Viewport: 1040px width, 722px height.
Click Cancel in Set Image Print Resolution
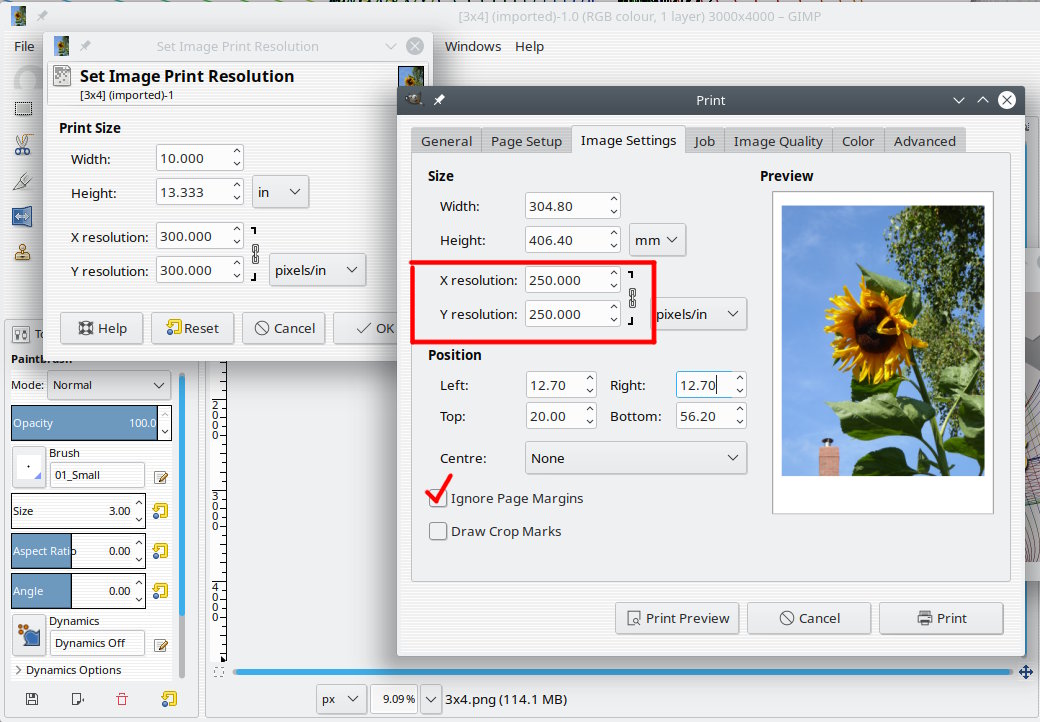[x=284, y=328]
